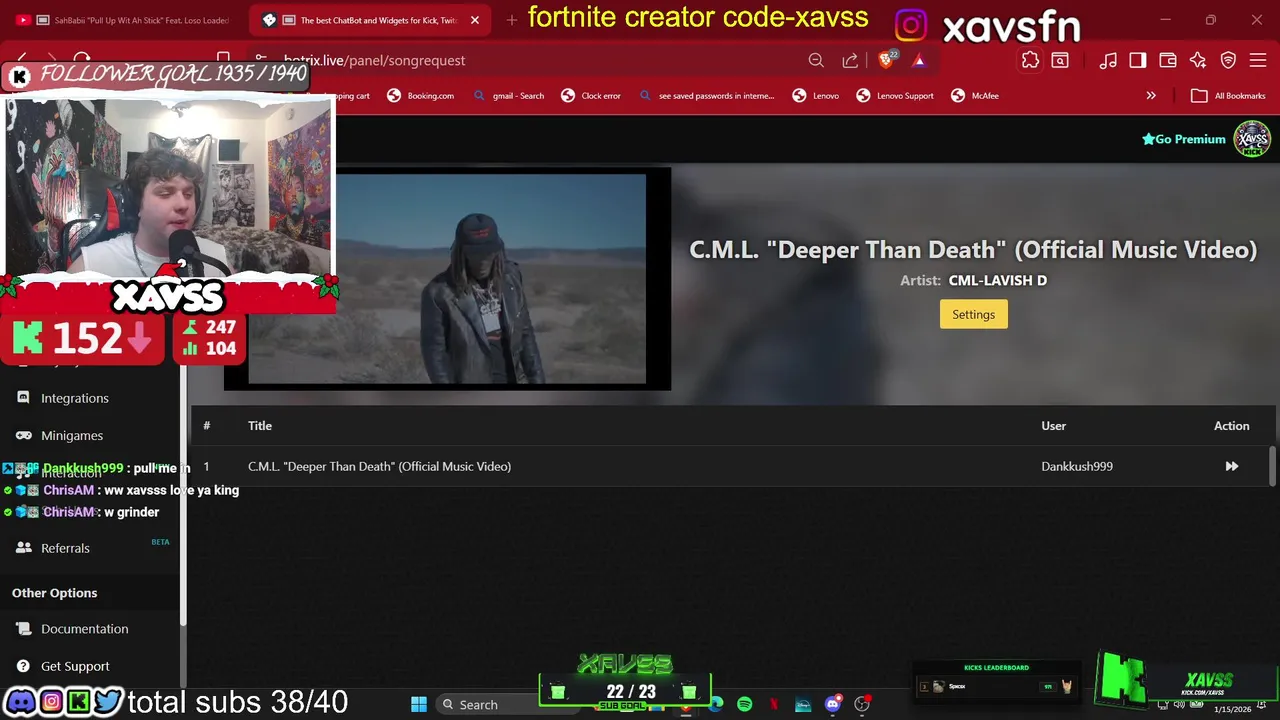
Task: Open Brave Shields lion icon
Action: coord(887,60)
